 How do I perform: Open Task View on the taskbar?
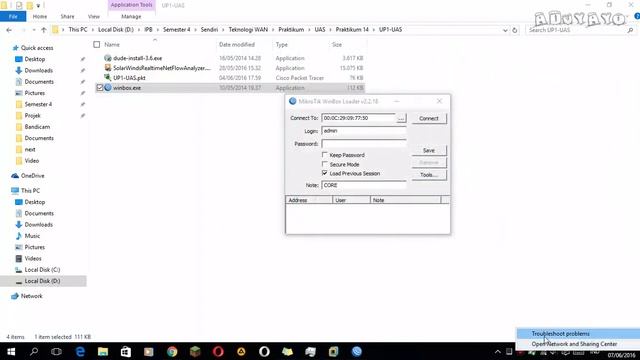pyautogui.click(x=56, y=351)
